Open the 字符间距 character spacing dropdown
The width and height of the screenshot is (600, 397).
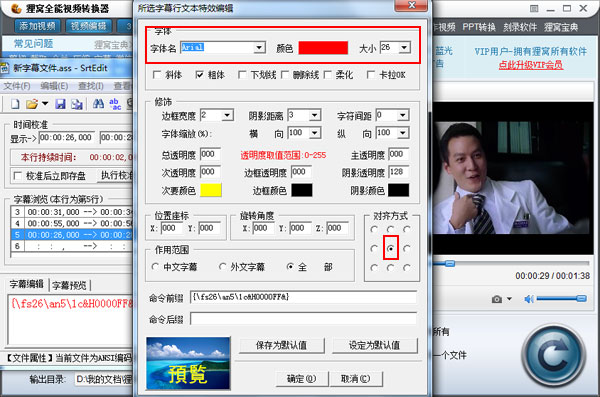coord(403,115)
